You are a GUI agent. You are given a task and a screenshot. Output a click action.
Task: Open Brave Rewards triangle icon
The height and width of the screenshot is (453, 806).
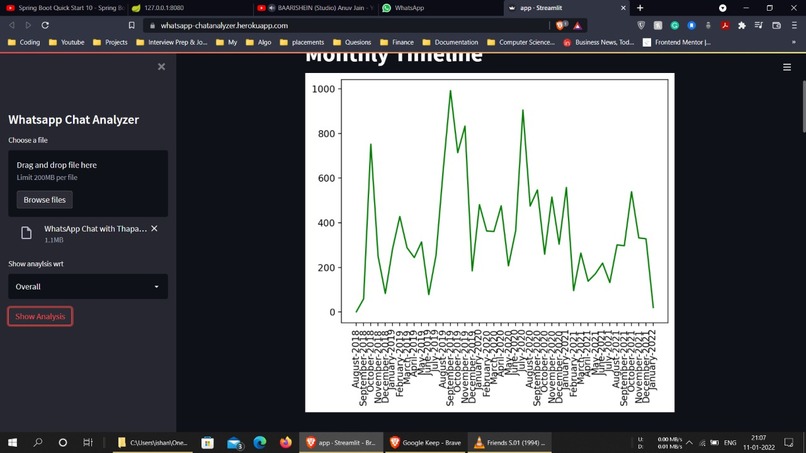pyautogui.click(x=578, y=25)
